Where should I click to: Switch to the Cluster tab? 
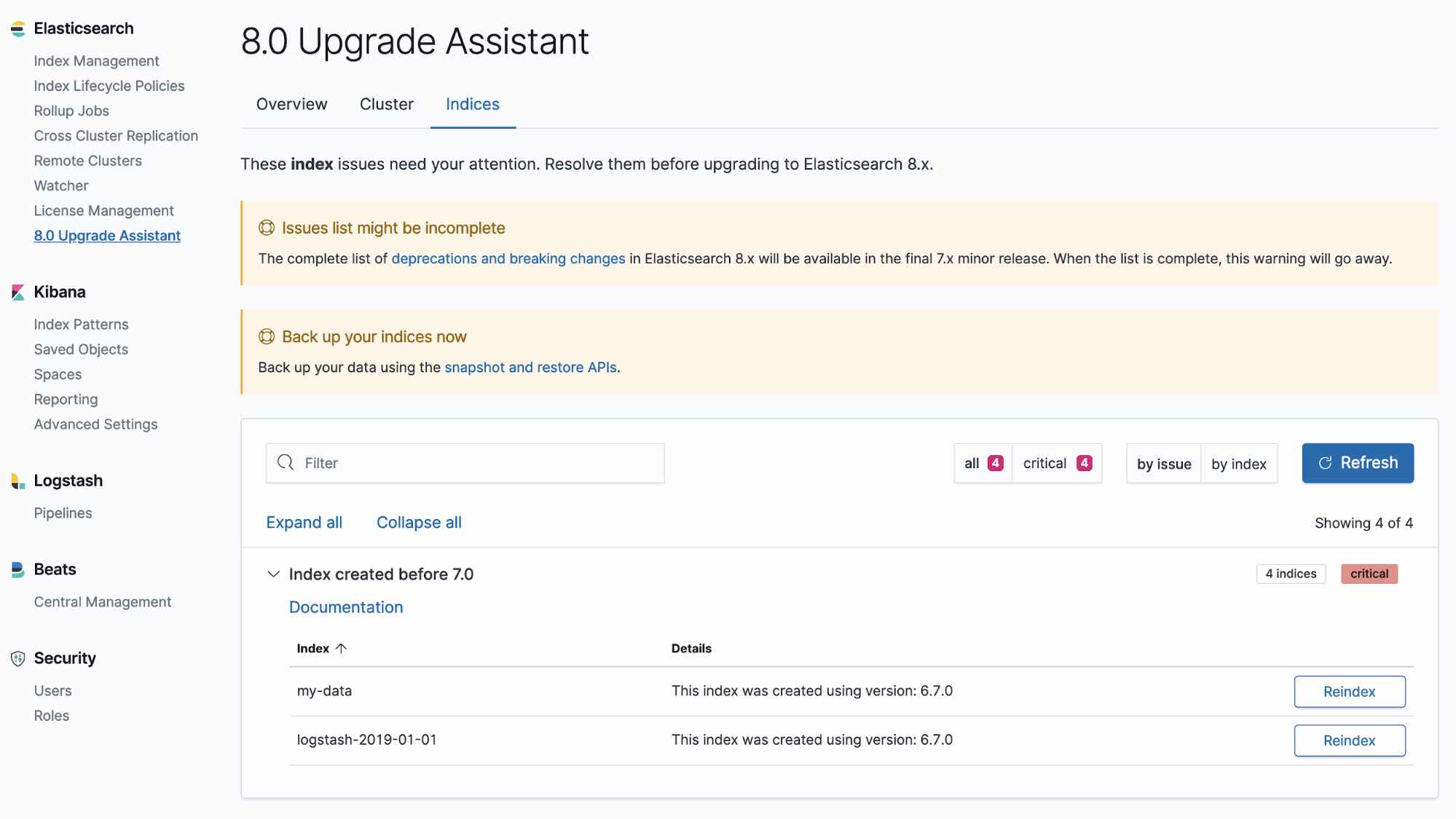387,104
